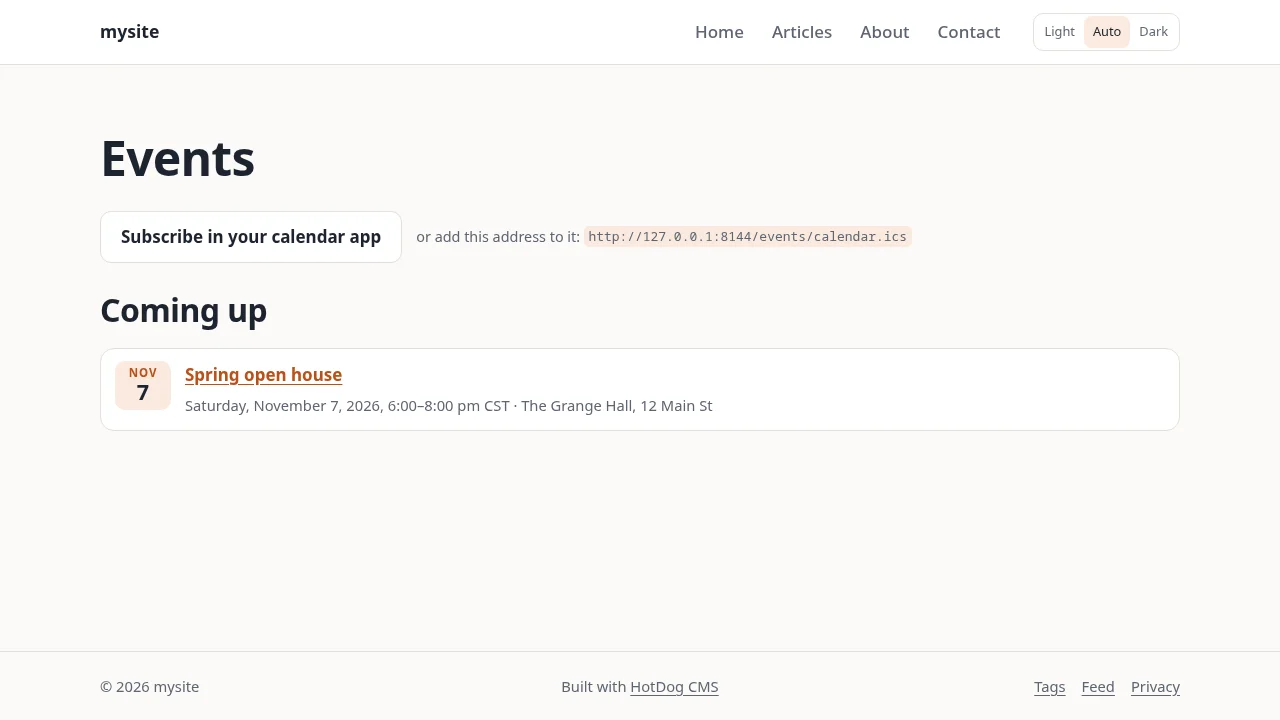The image size is (1280, 720).
Task: Click the Nov 7 date badge
Action: tap(143, 385)
